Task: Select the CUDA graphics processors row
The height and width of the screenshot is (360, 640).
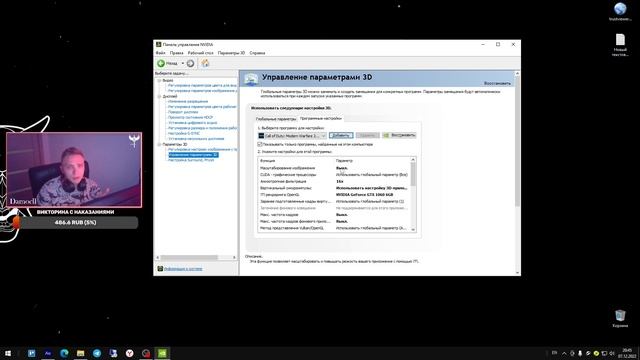Action: point(334,175)
